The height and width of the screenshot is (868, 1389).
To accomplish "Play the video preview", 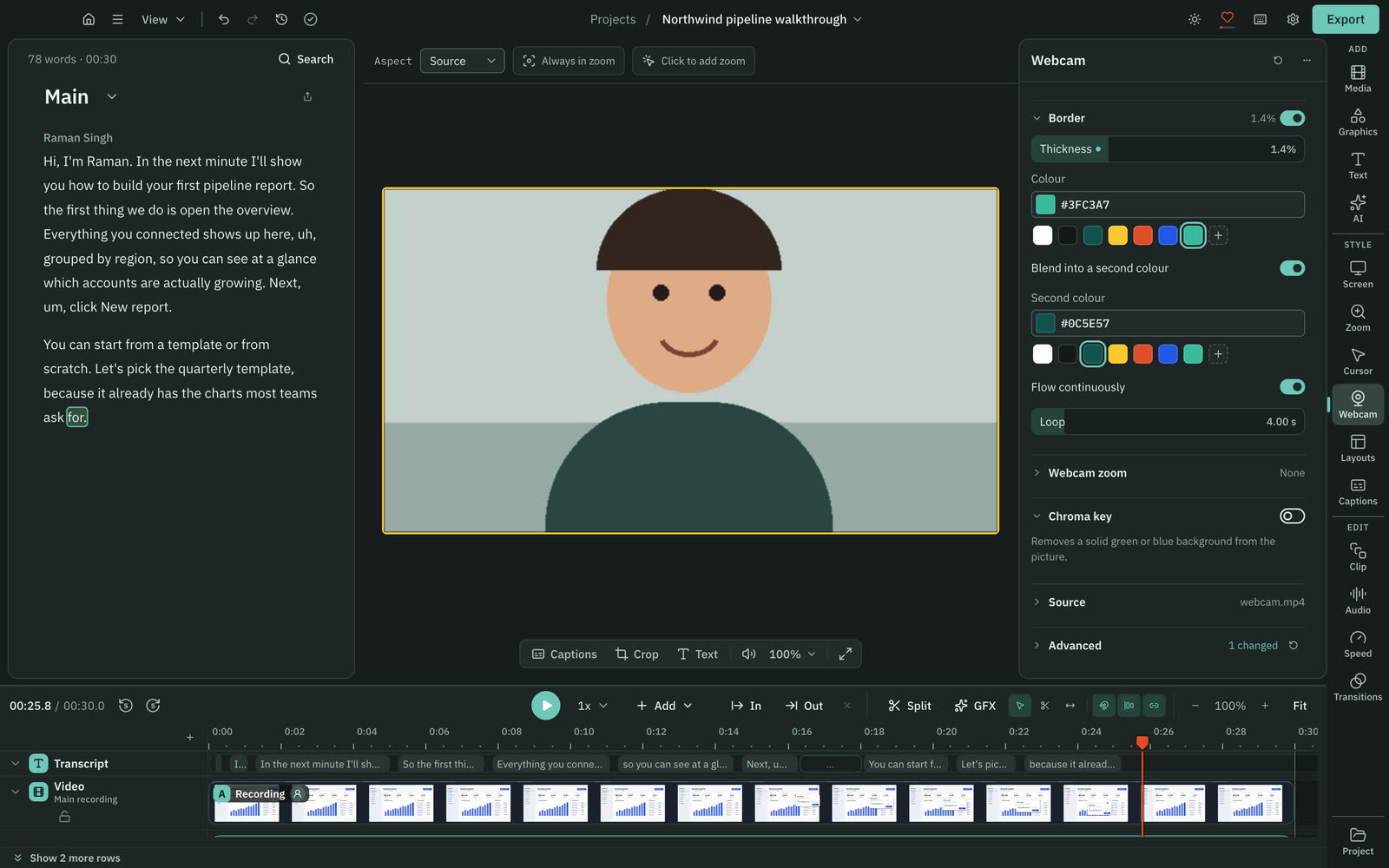I will [x=546, y=706].
